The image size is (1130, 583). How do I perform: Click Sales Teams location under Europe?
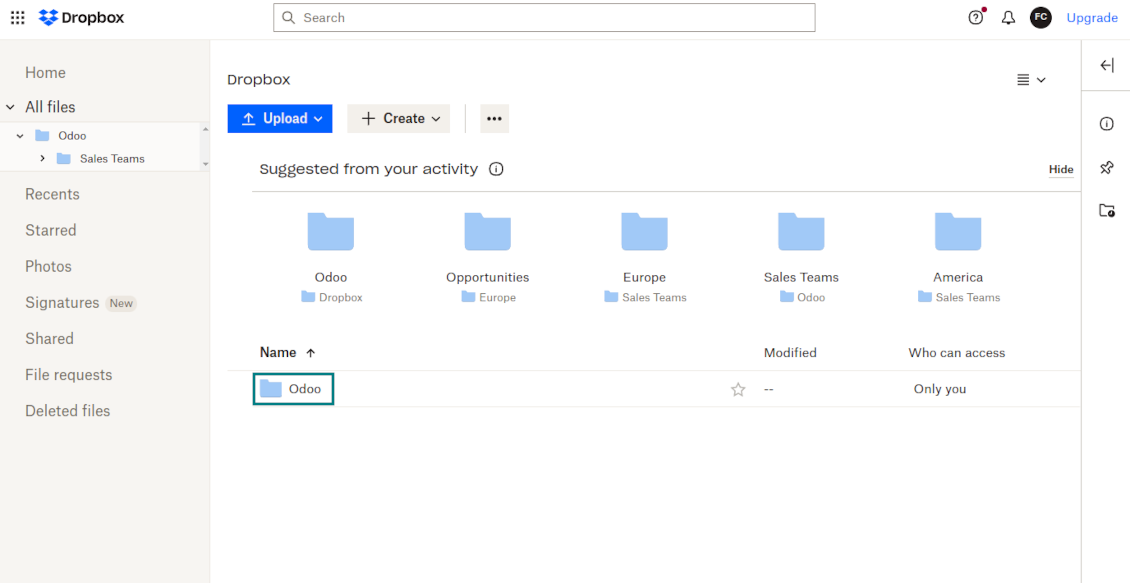645,297
